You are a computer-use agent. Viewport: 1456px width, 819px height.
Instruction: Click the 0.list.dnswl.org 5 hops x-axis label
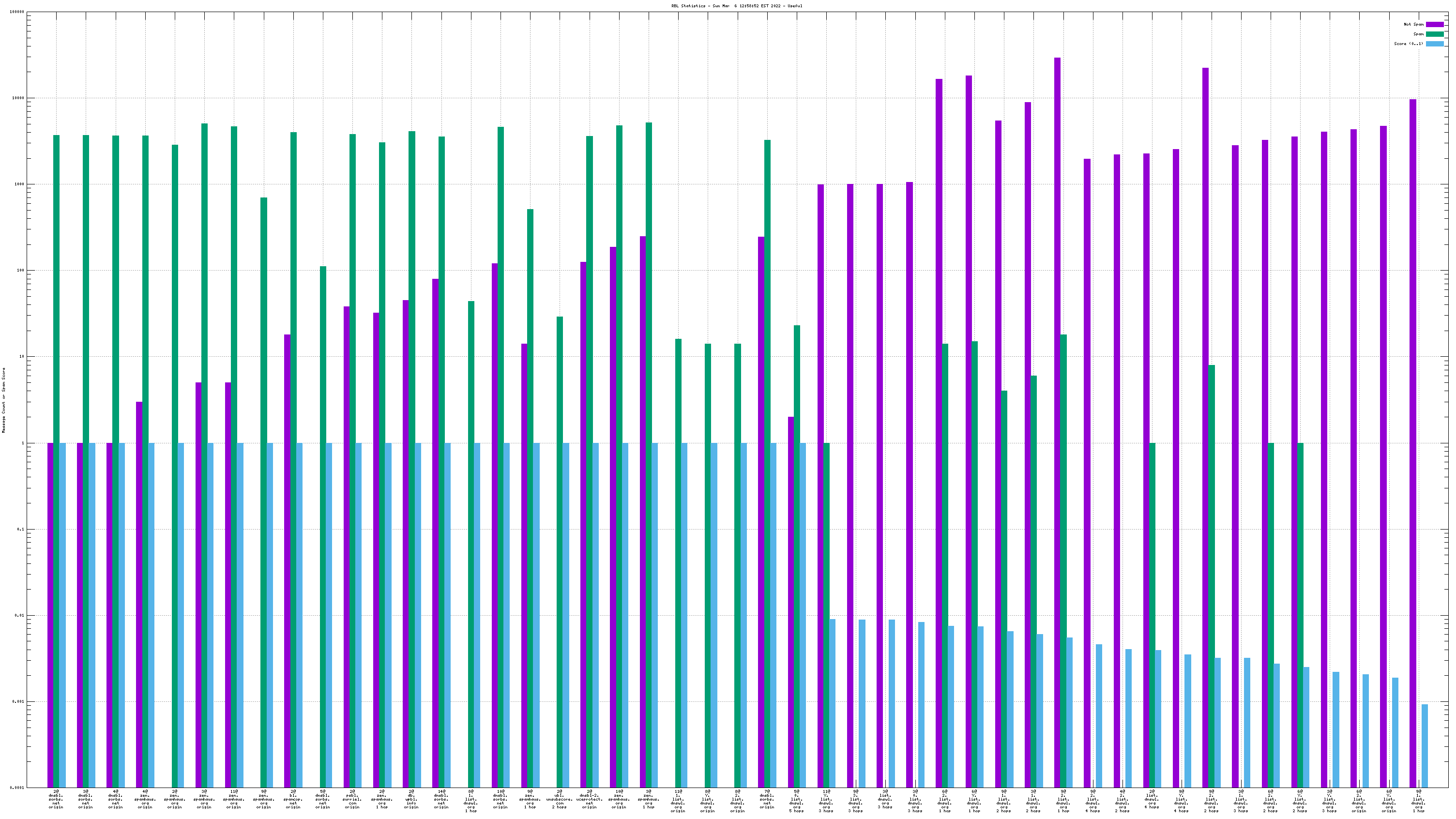pos(796,801)
